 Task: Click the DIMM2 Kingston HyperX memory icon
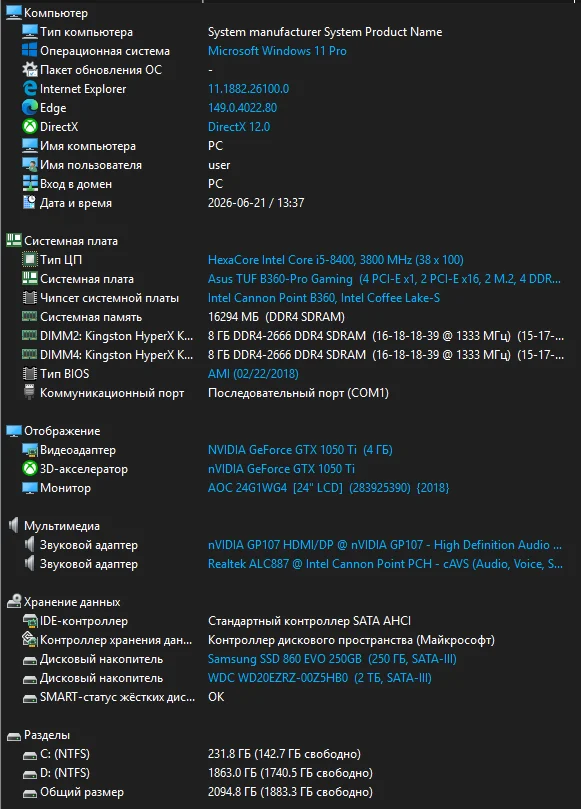click(29, 335)
